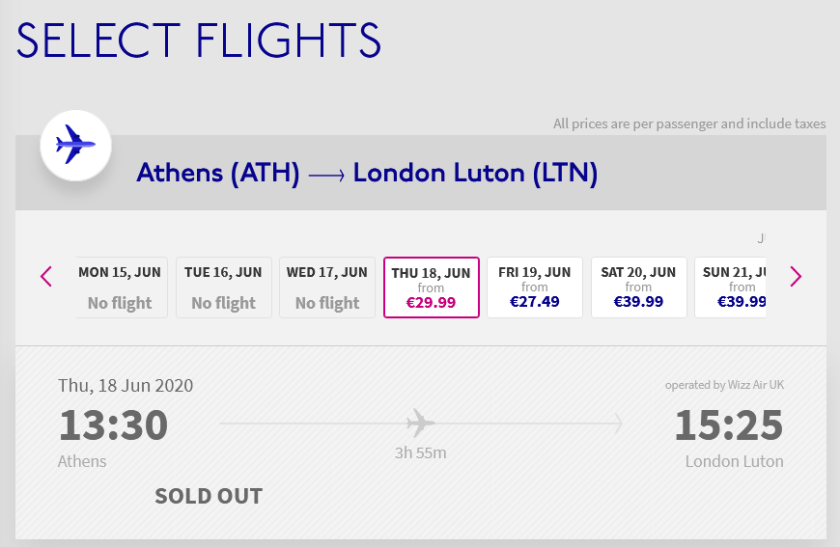Show later dates with right arrow

795,276
